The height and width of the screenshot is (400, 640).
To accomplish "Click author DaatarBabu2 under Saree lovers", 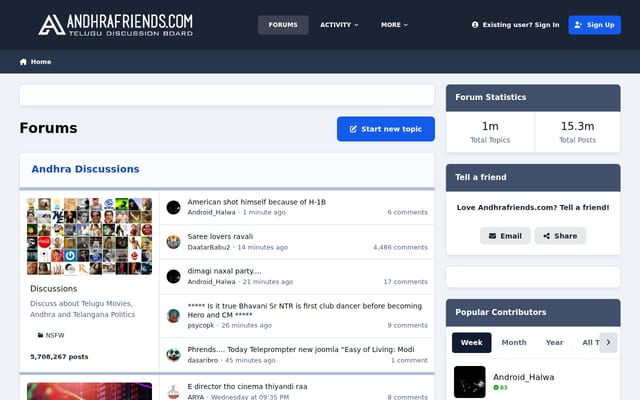I will click(209, 247).
